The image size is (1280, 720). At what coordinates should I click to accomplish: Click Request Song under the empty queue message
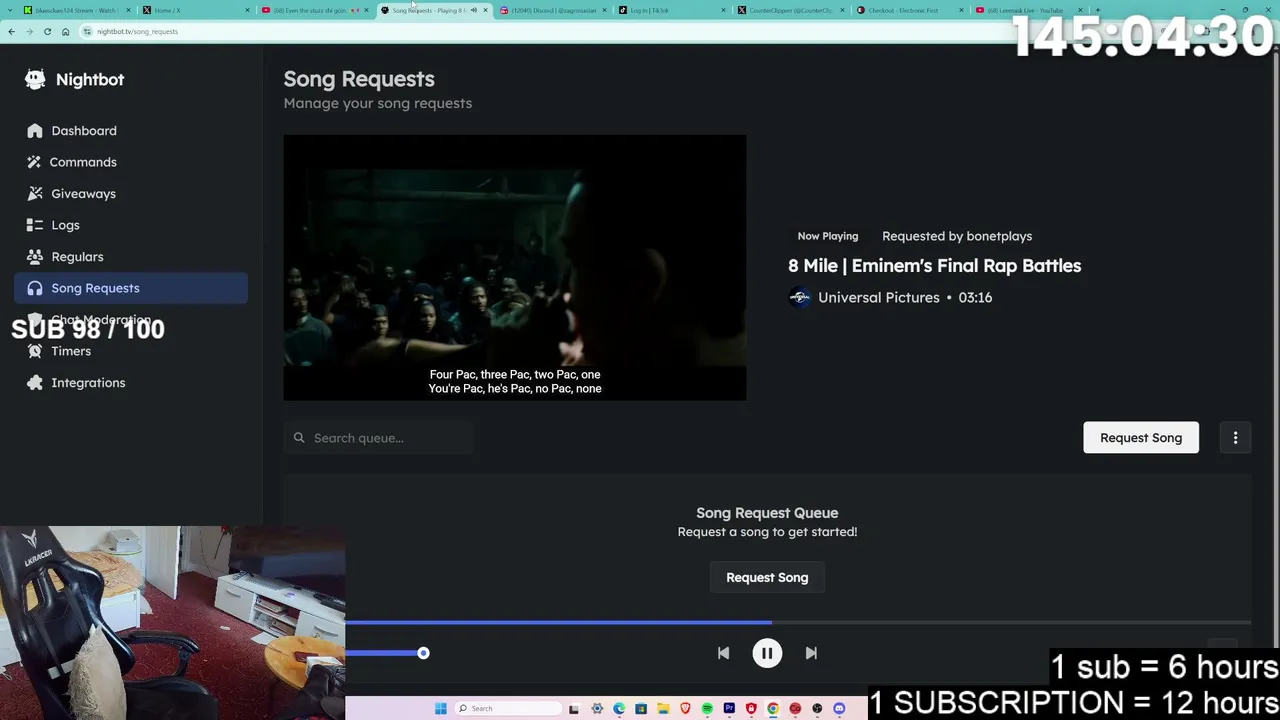pyautogui.click(x=767, y=577)
